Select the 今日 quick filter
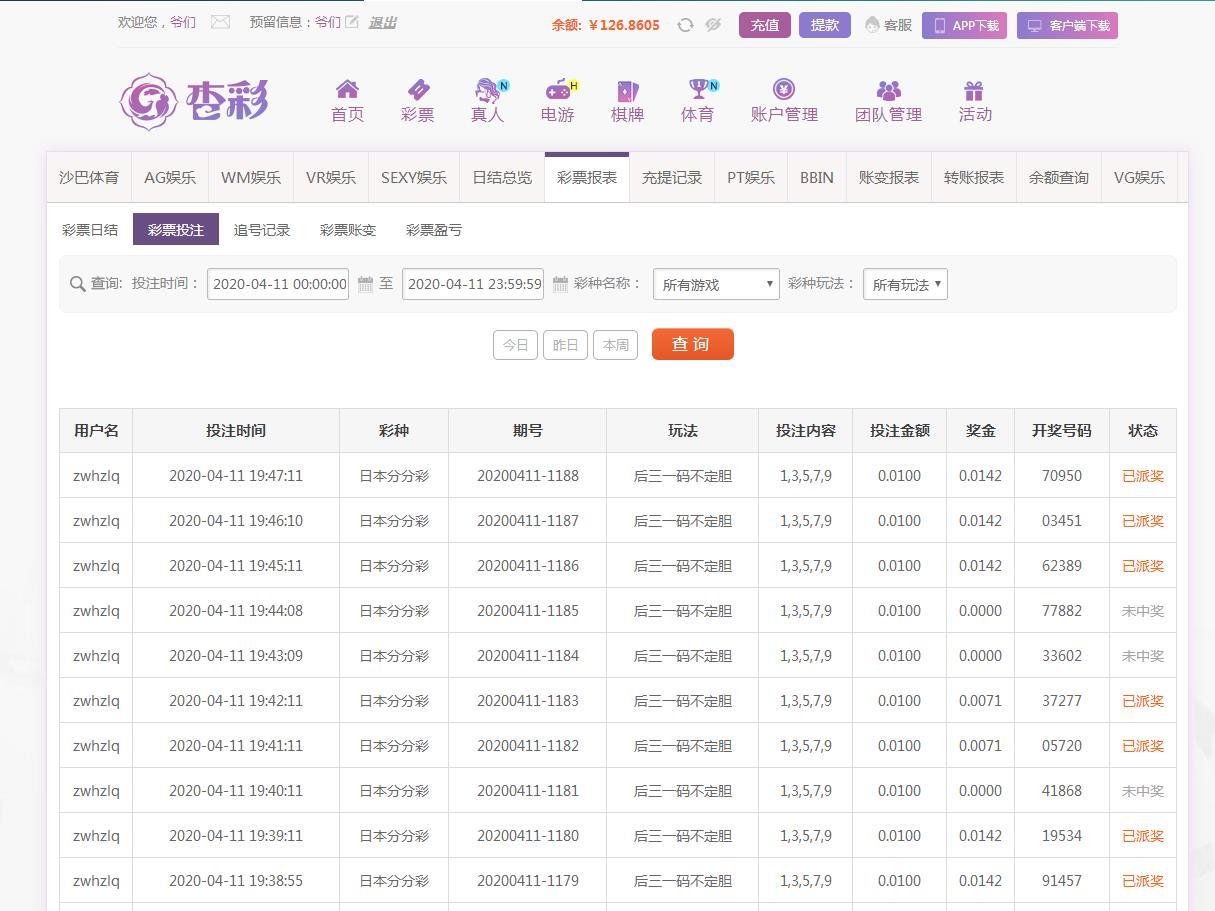The height and width of the screenshot is (911, 1215). point(515,345)
